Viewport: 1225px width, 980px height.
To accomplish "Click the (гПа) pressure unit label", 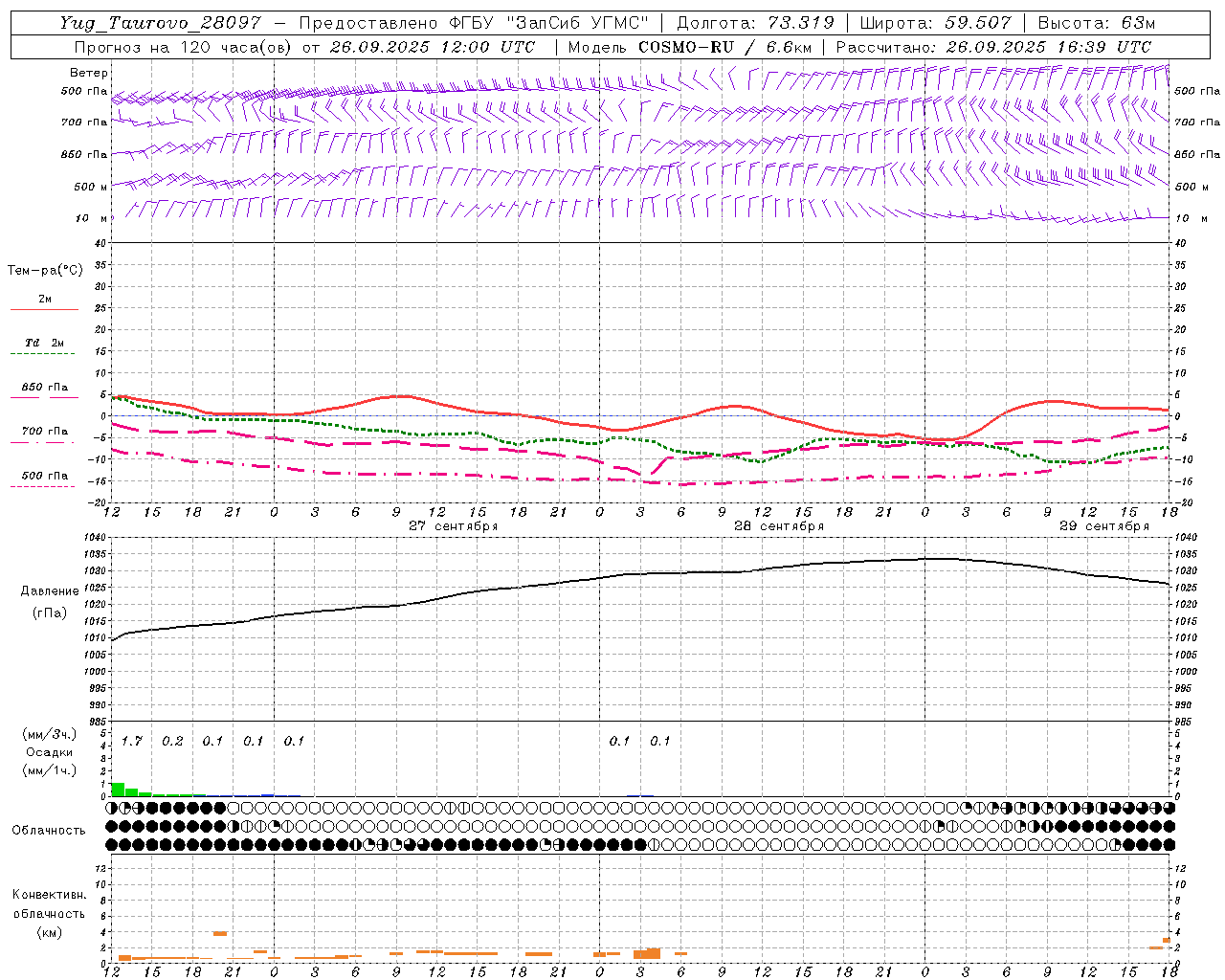I will click(x=49, y=613).
